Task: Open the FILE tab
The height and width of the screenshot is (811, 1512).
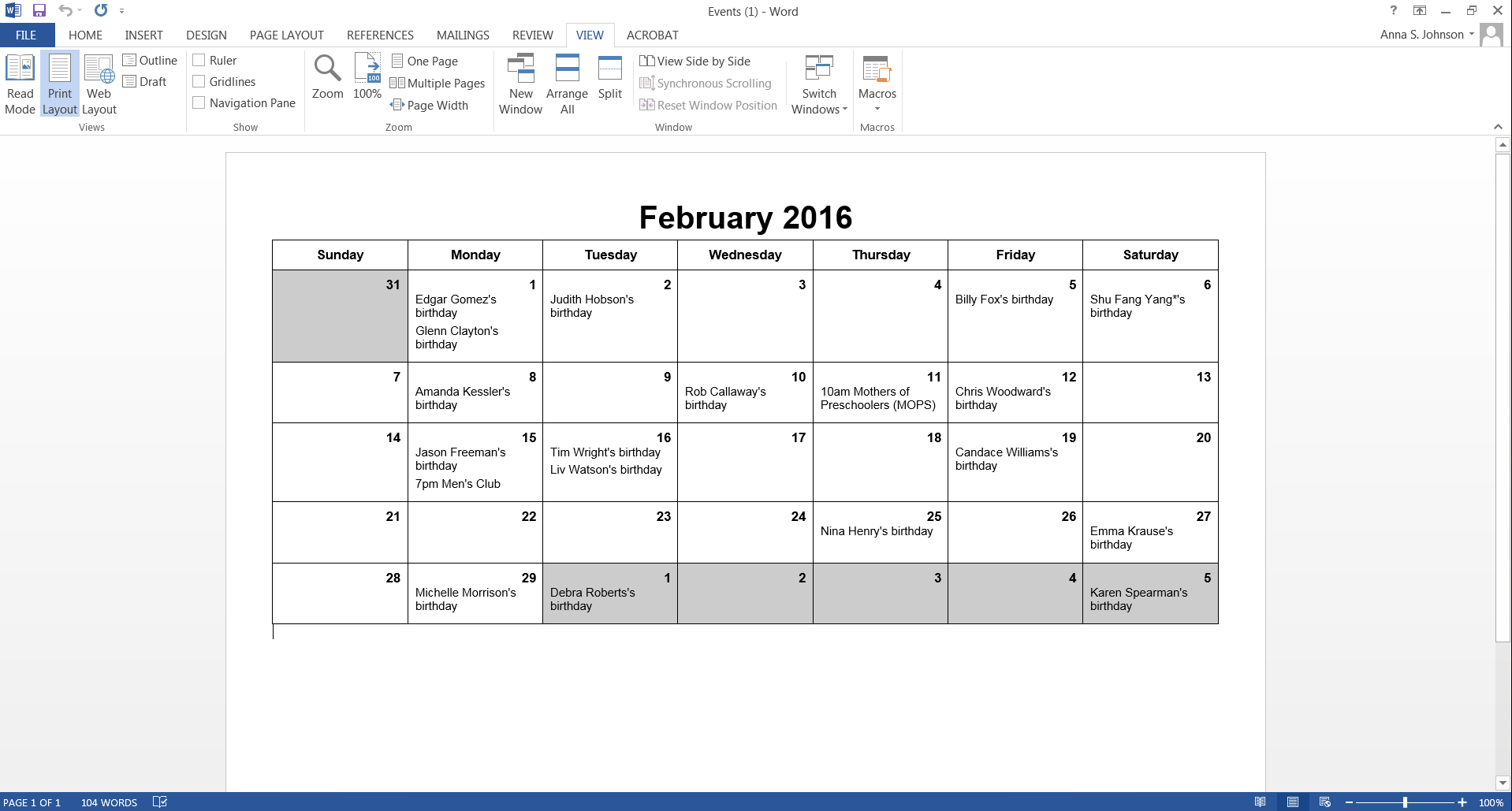Action: point(26,35)
